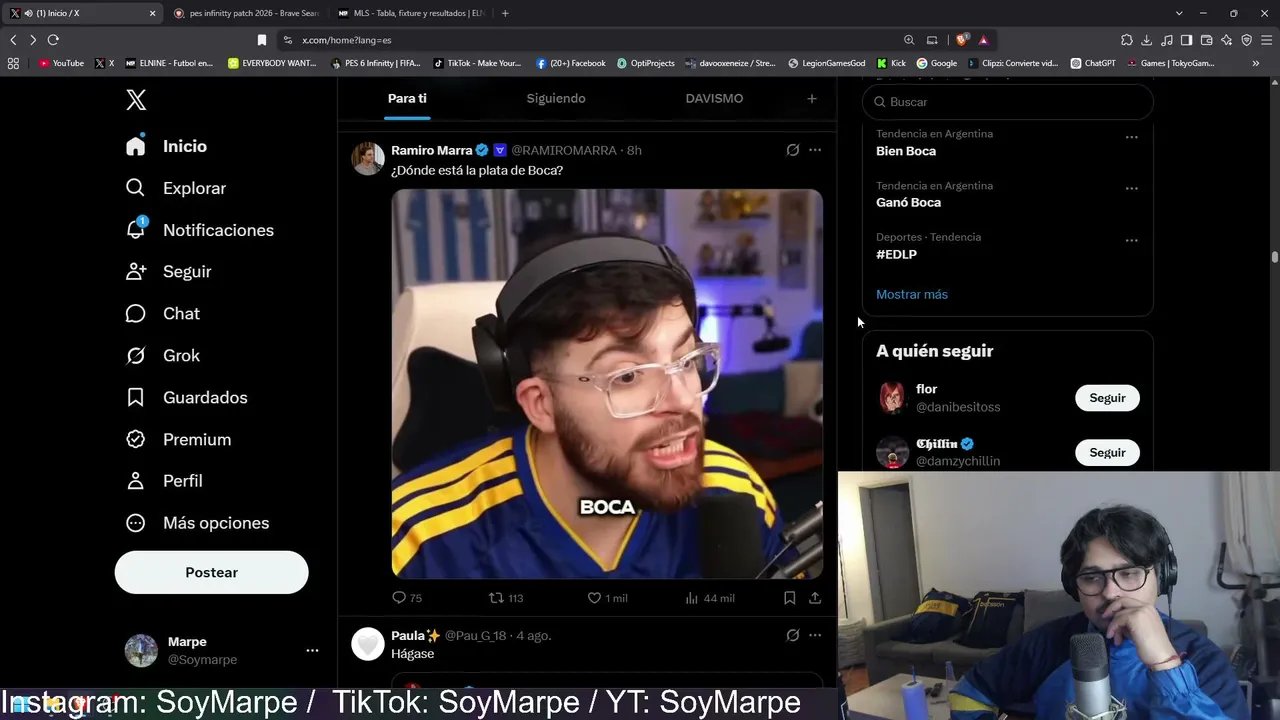
Task: Toggle Brave Shields lion icon
Action: click(962, 40)
